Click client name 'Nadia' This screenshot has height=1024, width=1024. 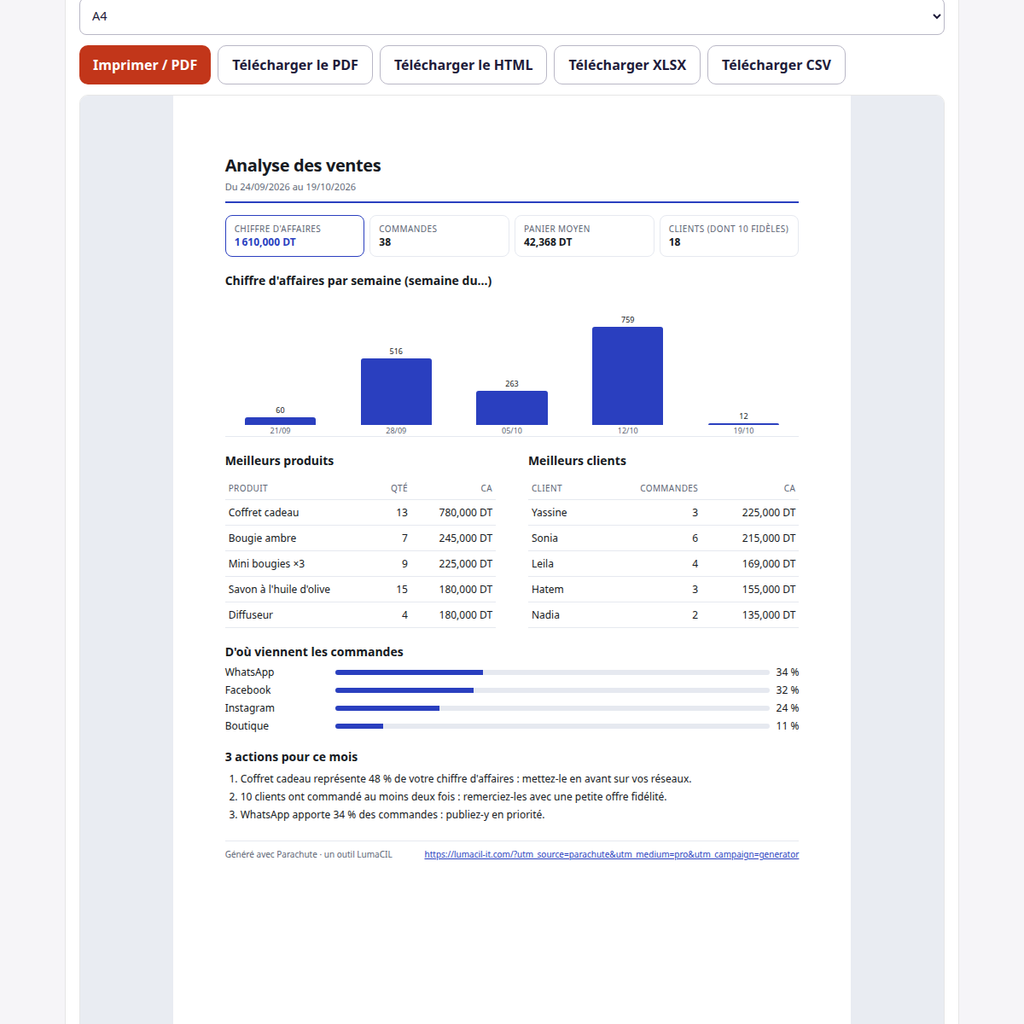click(x=545, y=615)
